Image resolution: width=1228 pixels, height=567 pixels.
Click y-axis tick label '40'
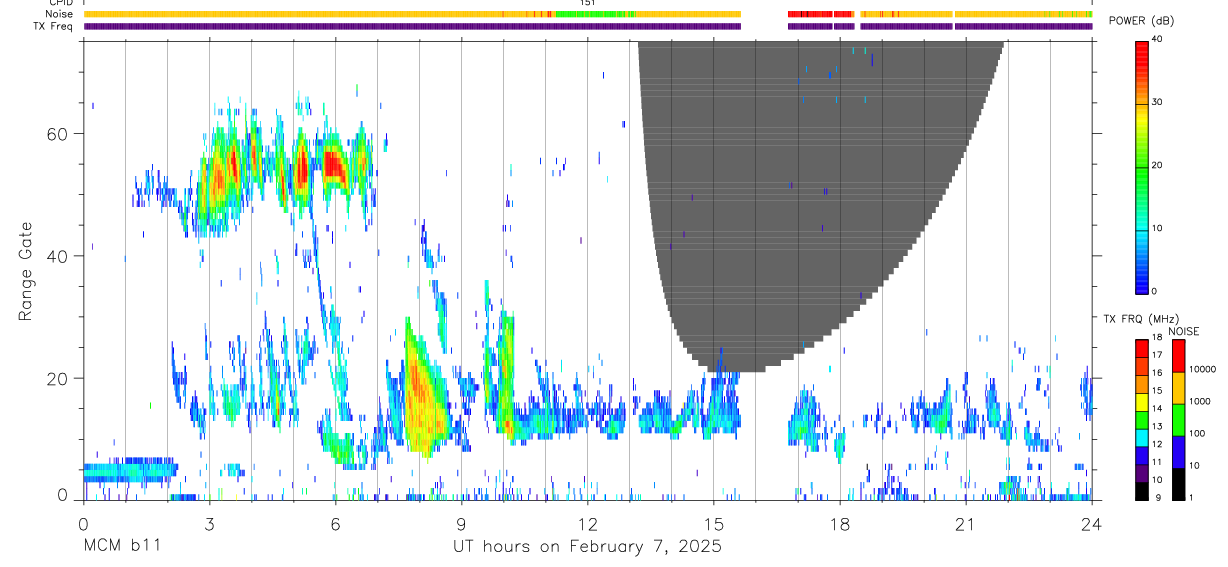coord(57,256)
